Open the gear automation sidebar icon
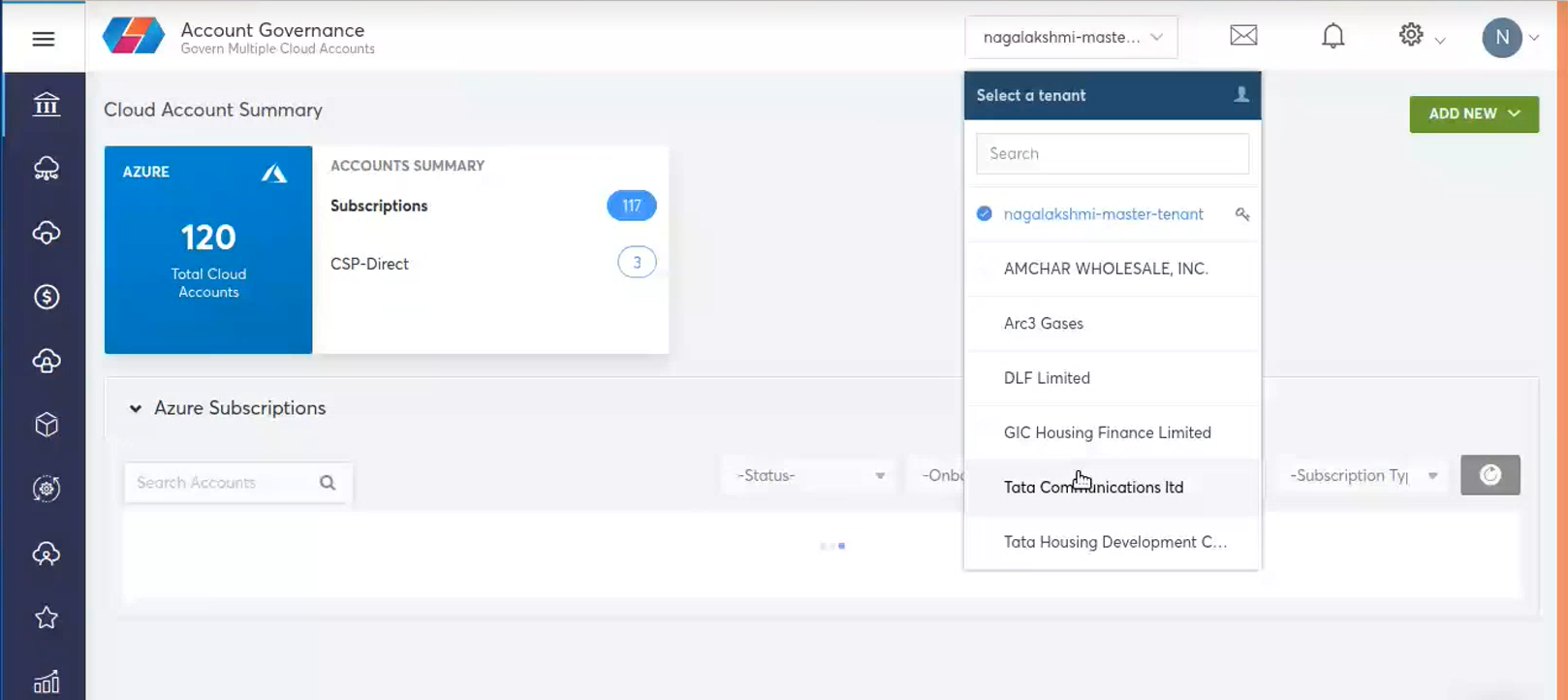The height and width of the screenshot is (700, 1568). point(46,489)
